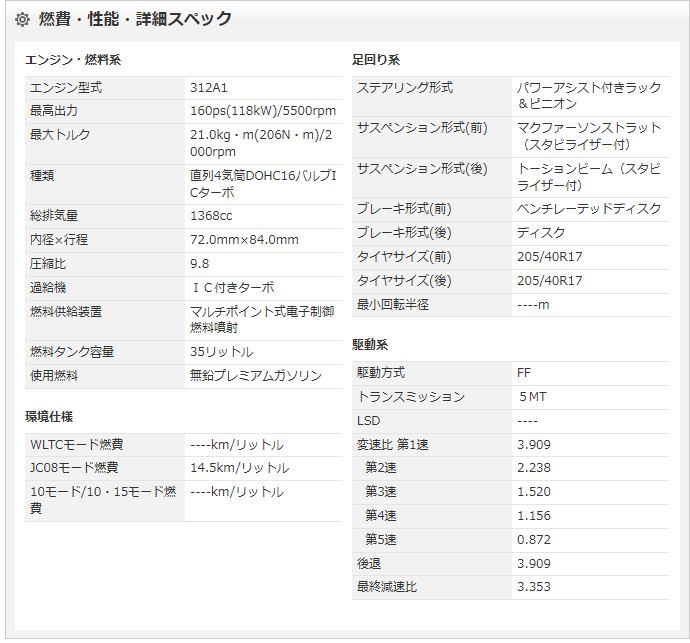Select transmission value 5MT
Viewport: 690px width, 643px height.
(532, 397)
